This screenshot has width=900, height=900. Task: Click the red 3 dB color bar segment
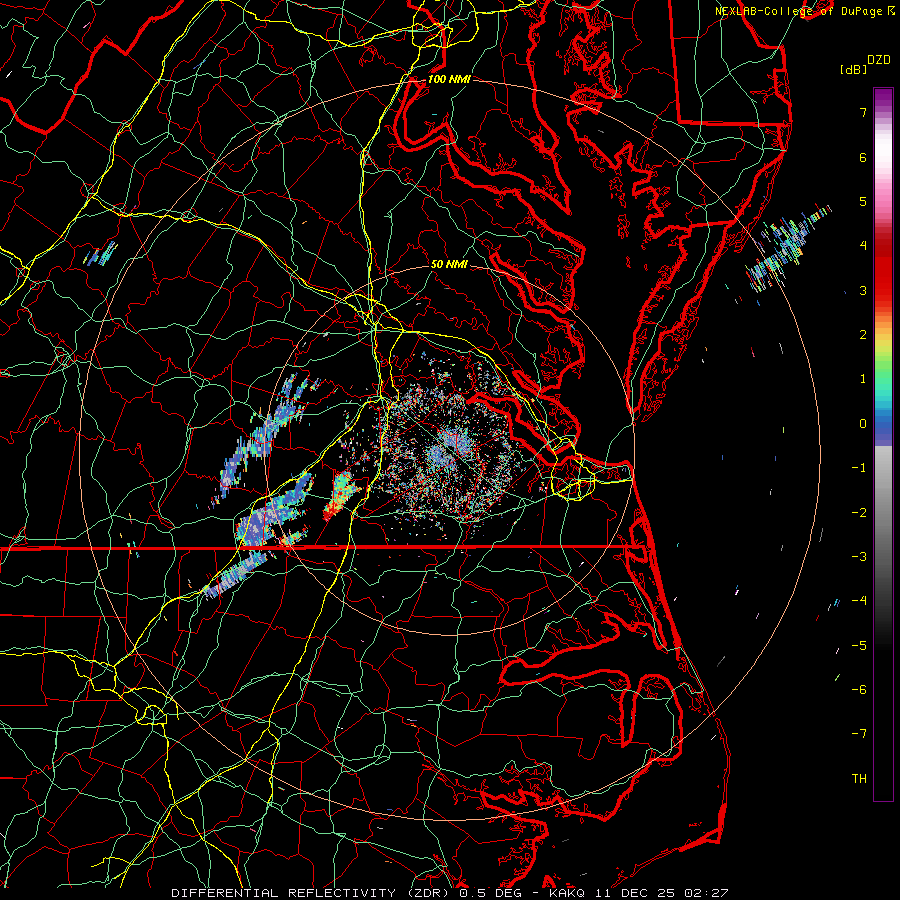(x=883, y=290)
